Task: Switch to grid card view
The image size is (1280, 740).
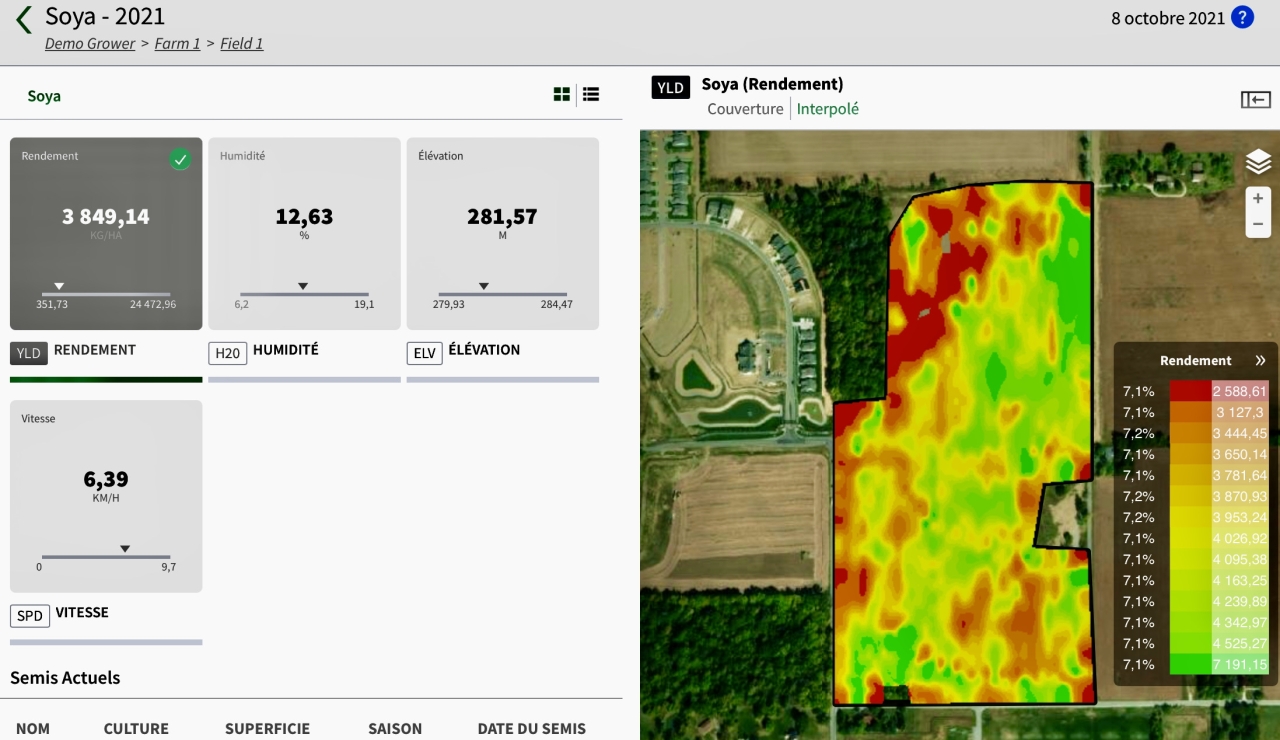Action: 562,94
